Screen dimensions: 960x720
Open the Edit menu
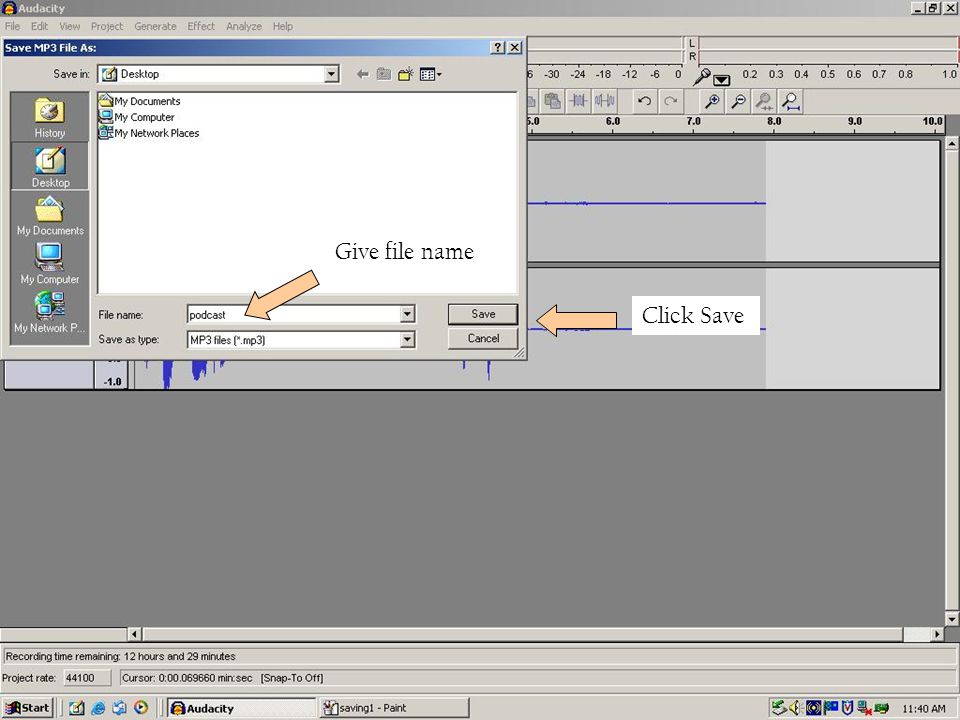click(39, 26)
